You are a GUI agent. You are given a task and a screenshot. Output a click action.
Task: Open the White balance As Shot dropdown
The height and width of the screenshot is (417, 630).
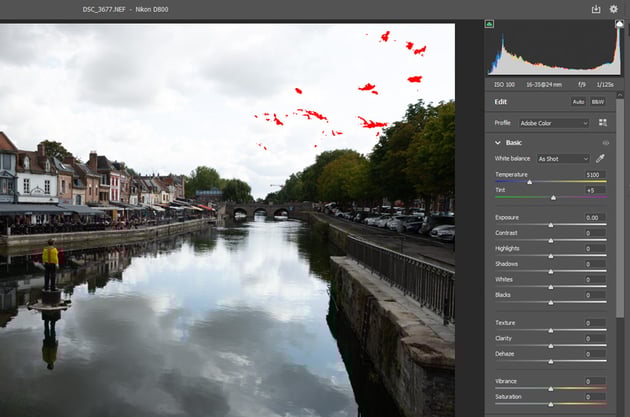564,158
